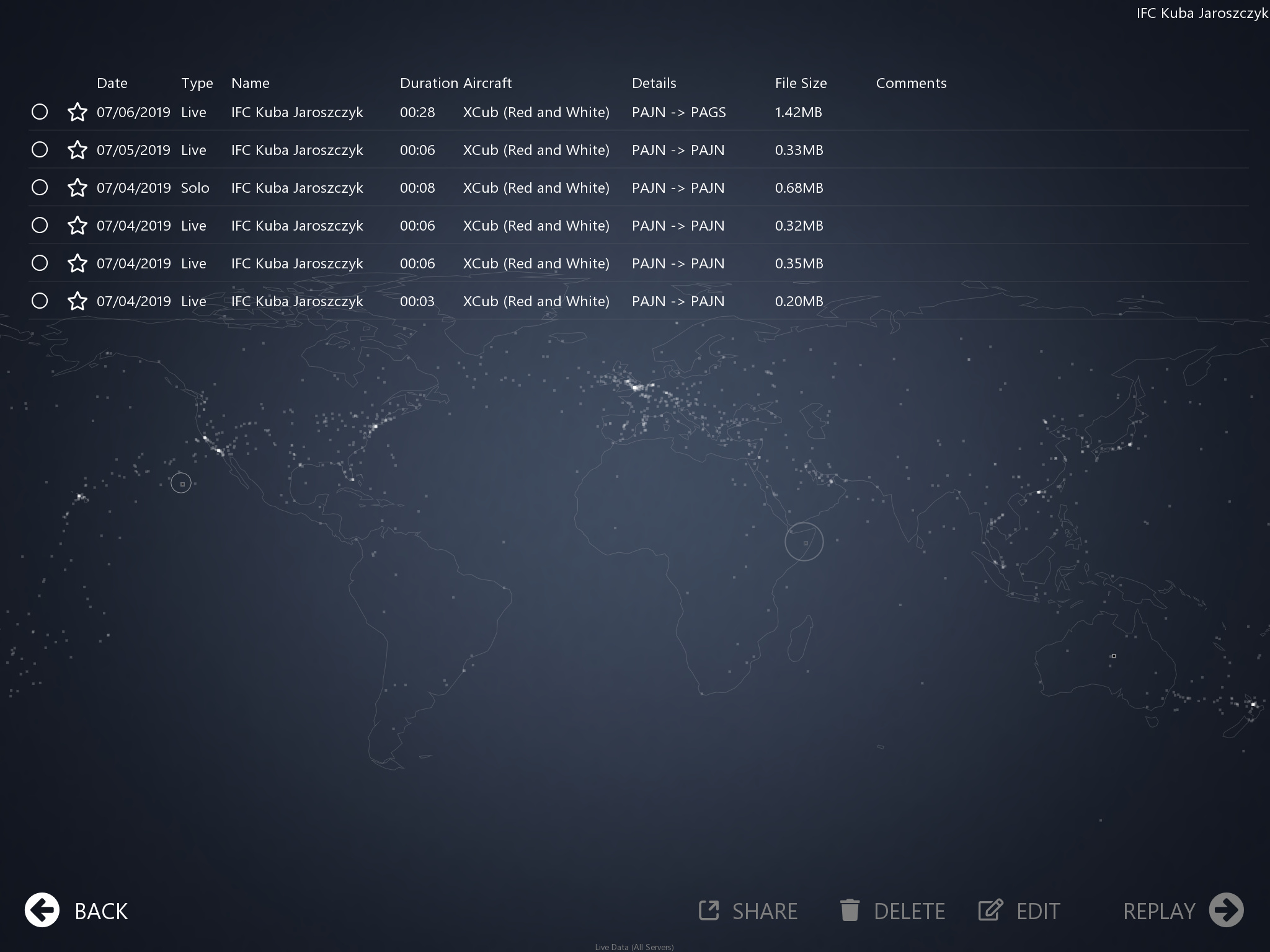Star the Solo type replay
Viewport: 1270px width, 952px height.
(x=78, y=188)
